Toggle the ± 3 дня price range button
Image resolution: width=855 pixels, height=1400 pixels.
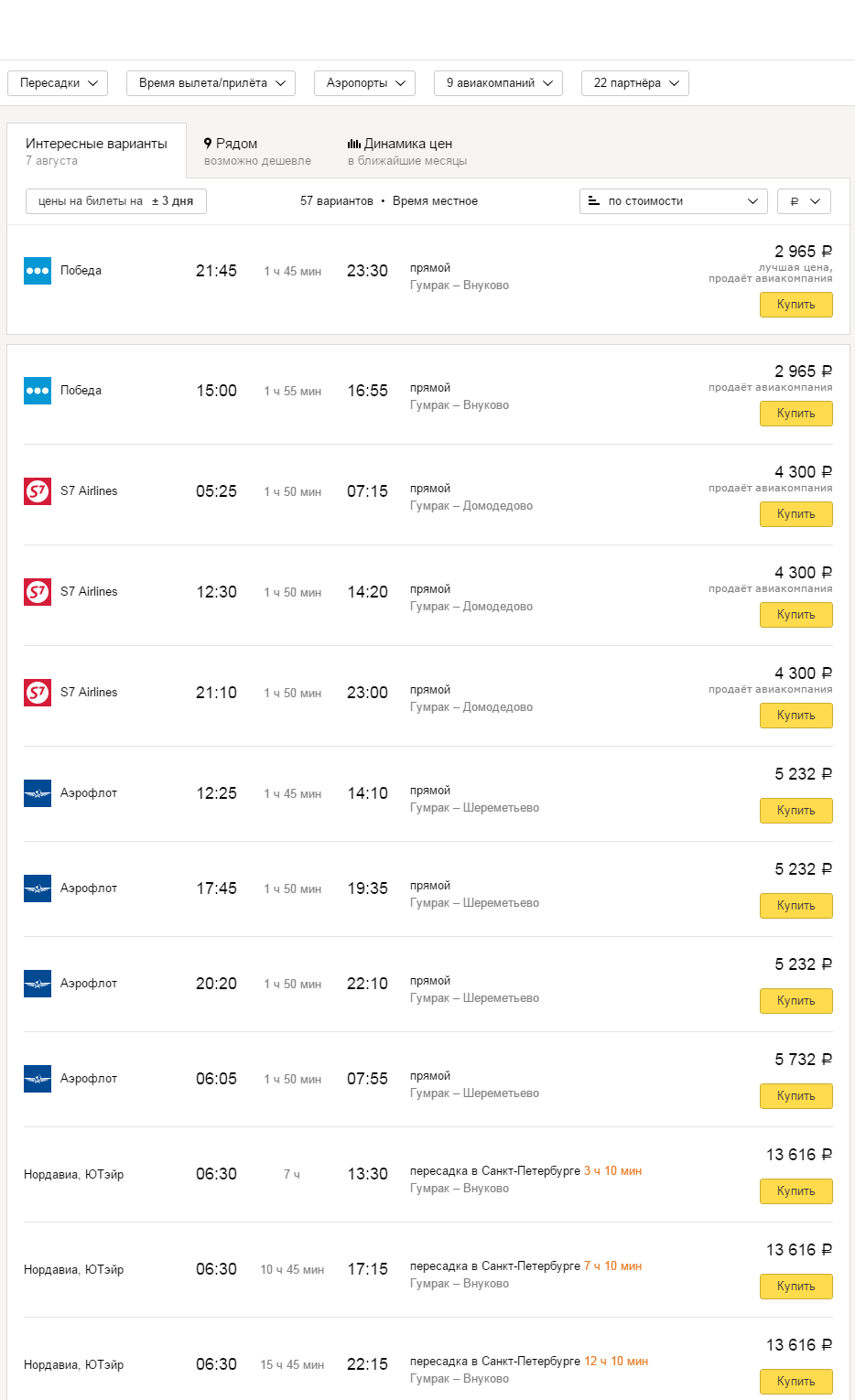[x=116, y=201]
